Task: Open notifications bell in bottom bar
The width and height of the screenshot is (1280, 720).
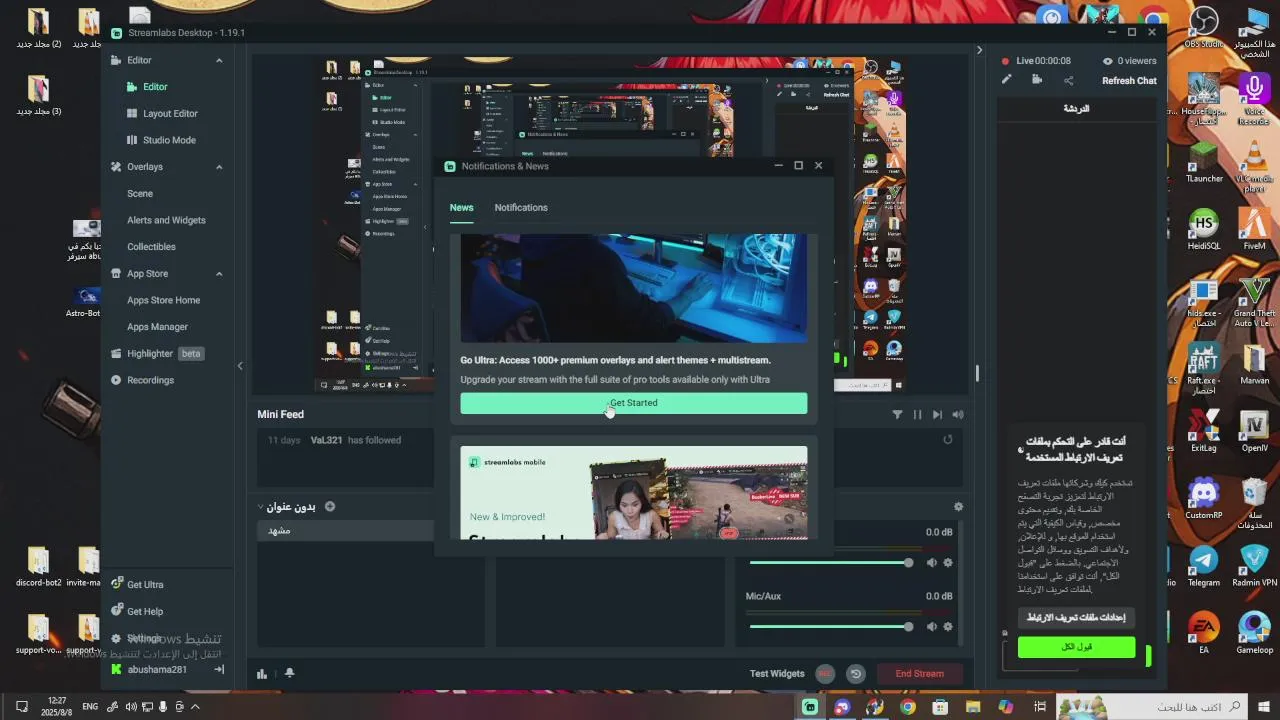Action: pos(289,674)
